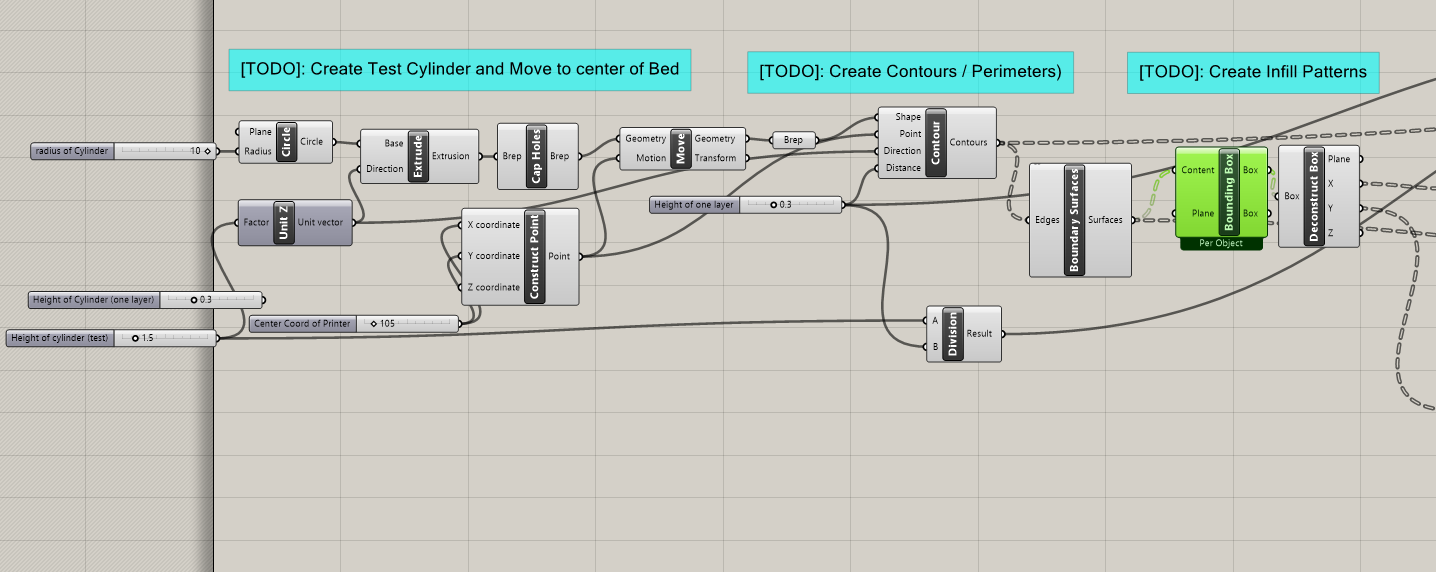Adjust the Height of one layer slider

(x=746, y=204)
